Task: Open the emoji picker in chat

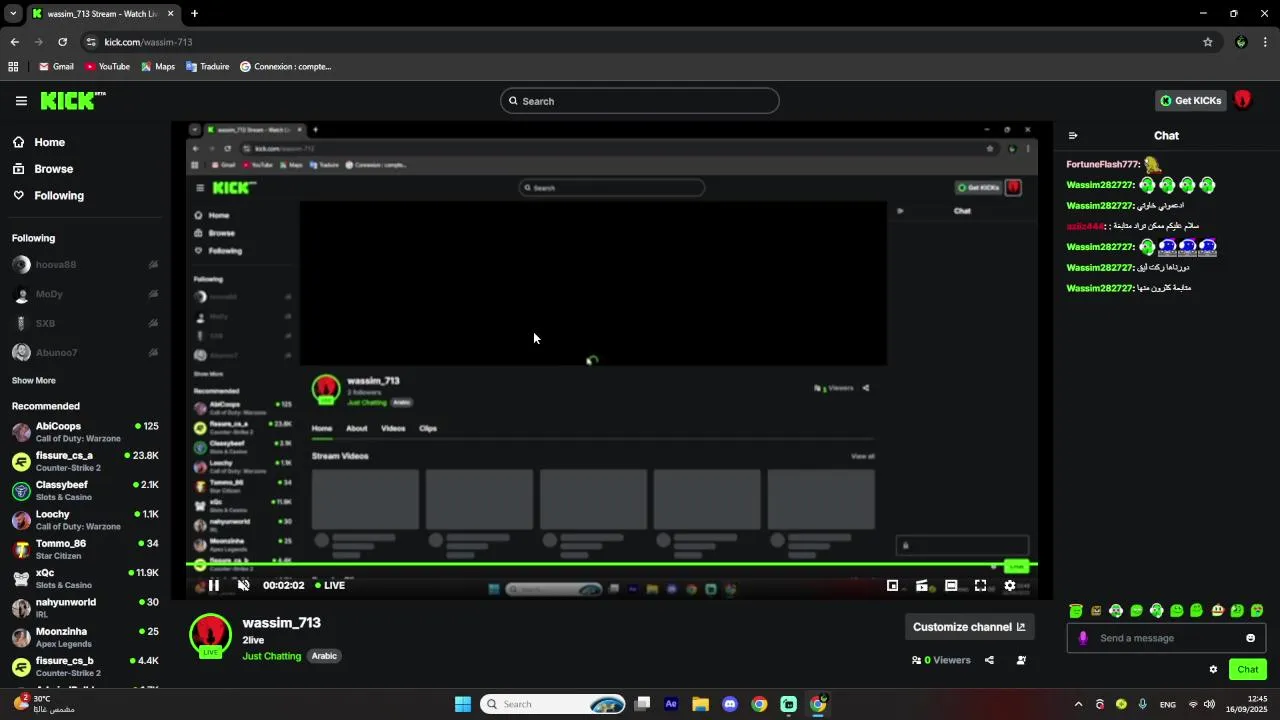Action: (x=1250, y=638)
